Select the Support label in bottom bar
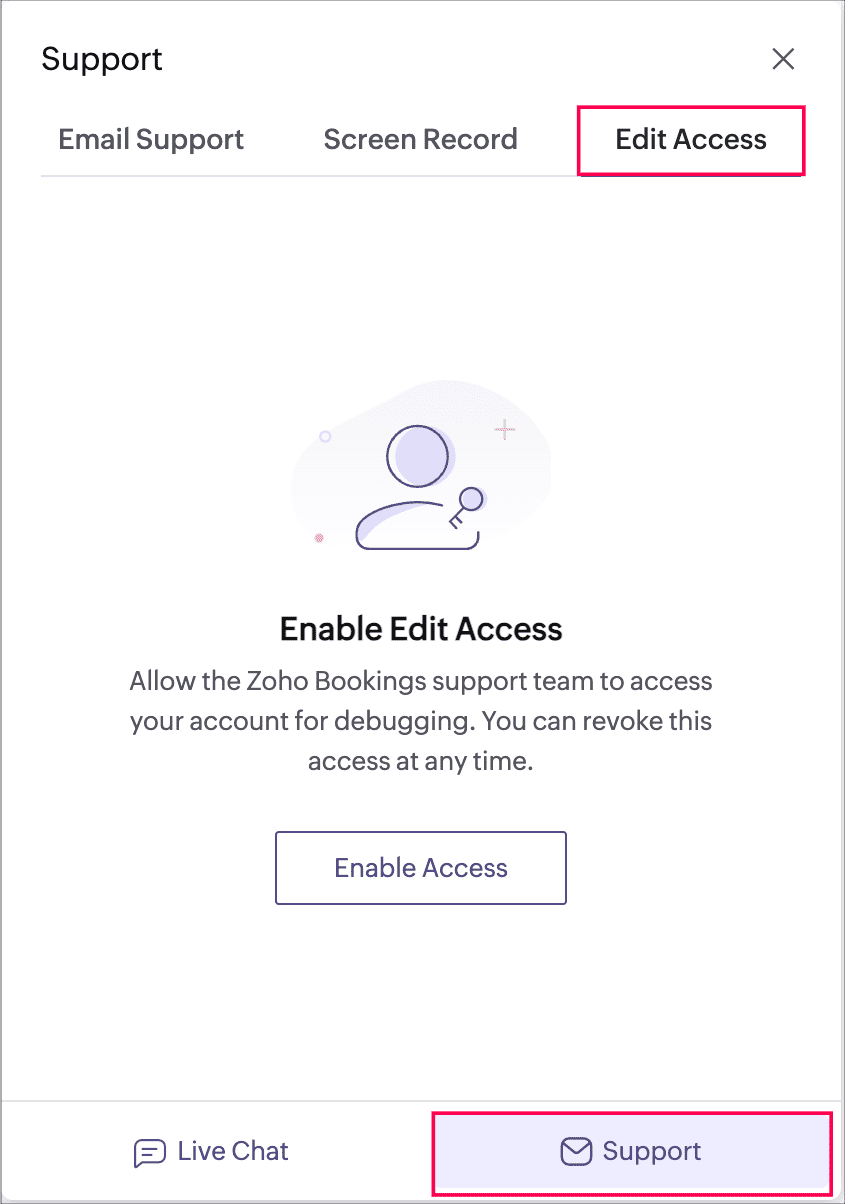845x1204 pixels. point(652,1152)
